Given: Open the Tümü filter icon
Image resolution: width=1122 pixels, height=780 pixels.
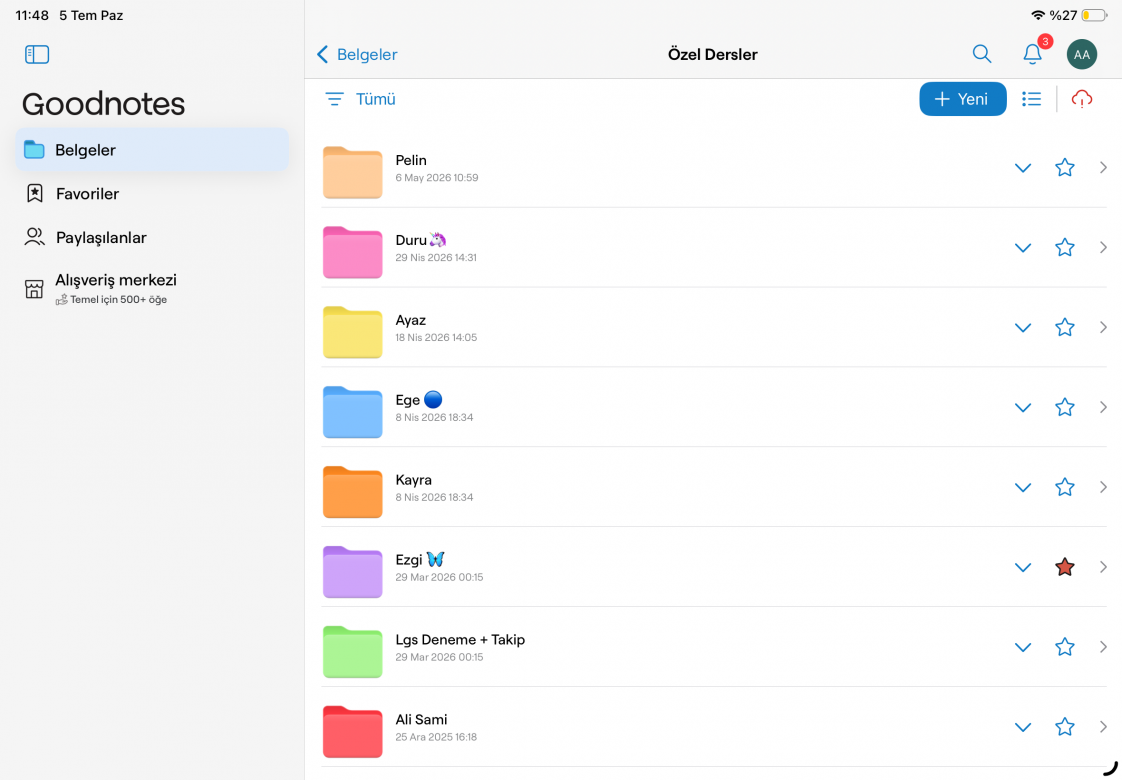Looking at the screenshot, I should 334,99.
